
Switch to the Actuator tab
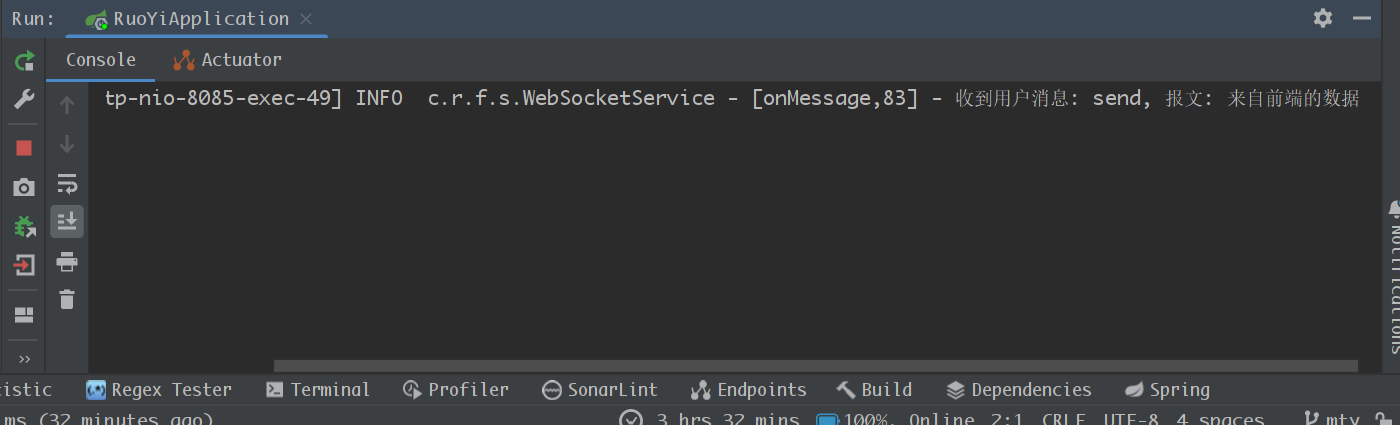pyautogui.click(x=227, y=60)
